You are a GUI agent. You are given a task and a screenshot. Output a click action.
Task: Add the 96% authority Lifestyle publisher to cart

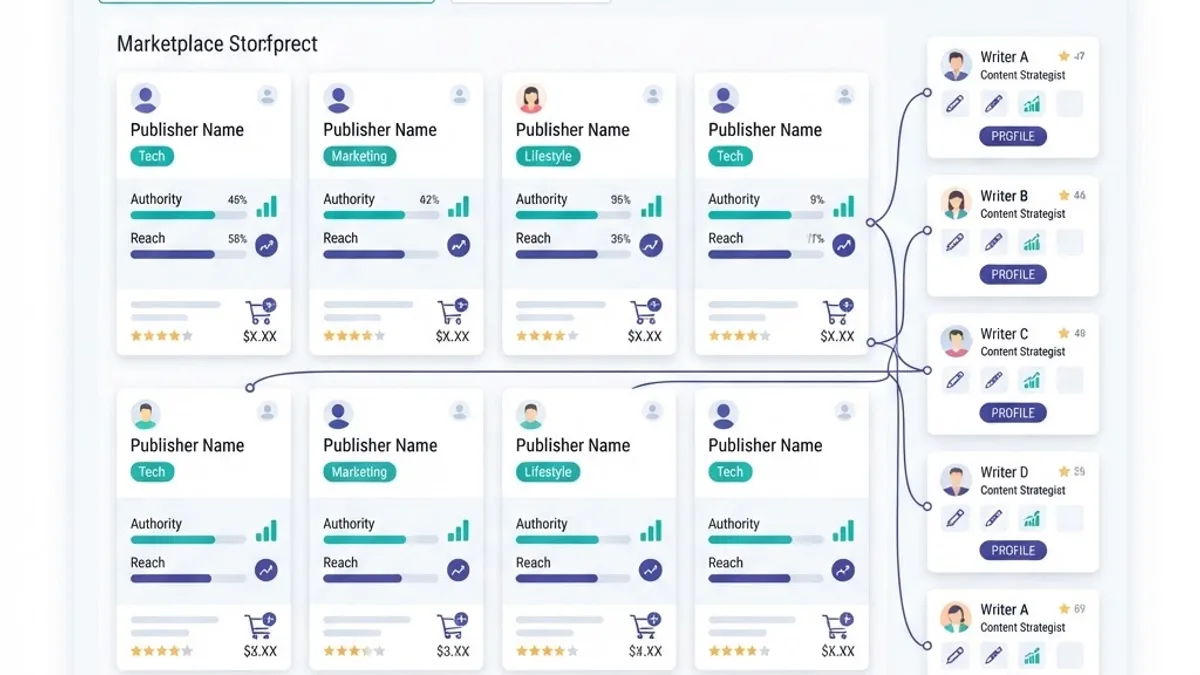click(646, 312)
